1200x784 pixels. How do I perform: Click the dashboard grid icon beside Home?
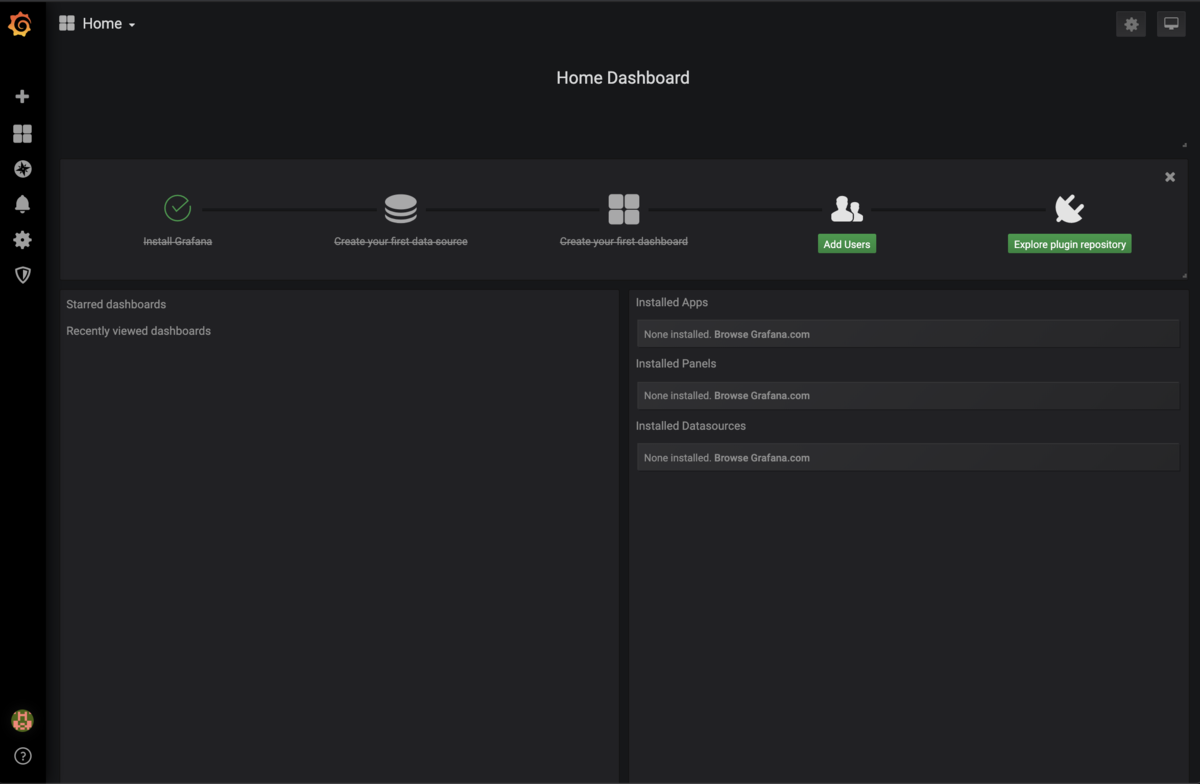click(67, 24)
